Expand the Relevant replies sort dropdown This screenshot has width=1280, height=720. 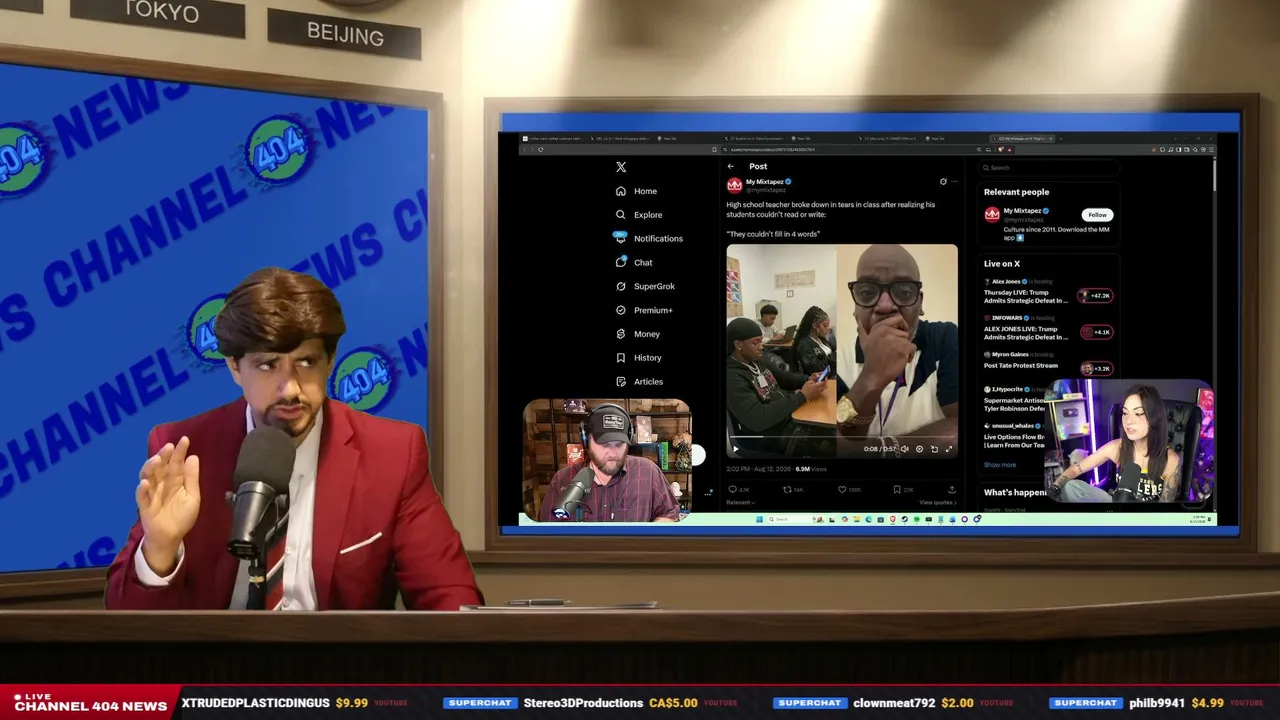click(x=741, y=502)
